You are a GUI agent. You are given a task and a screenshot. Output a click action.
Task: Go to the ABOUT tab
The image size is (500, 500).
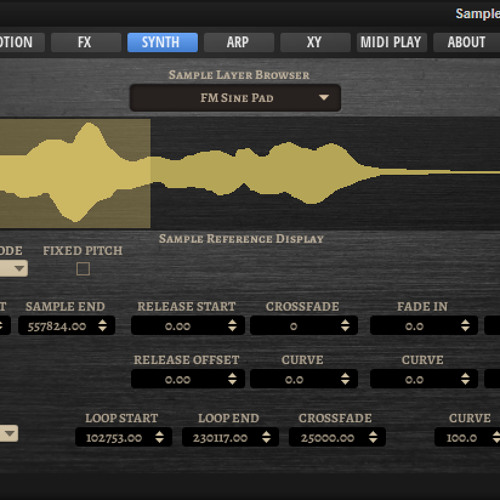coord(467,42)
